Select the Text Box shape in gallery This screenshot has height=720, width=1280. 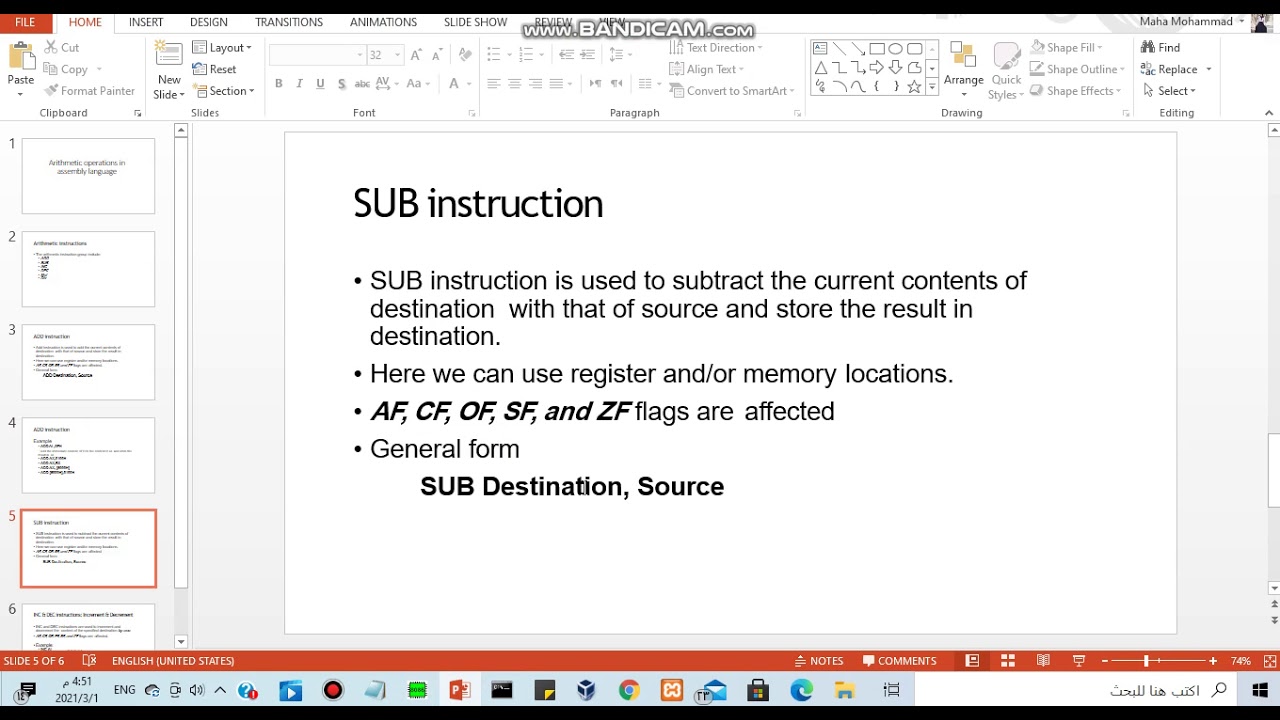(820, 48)
